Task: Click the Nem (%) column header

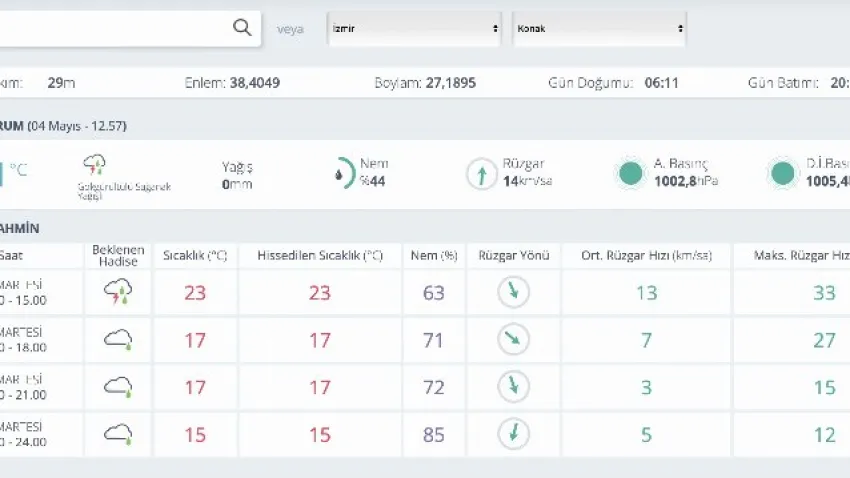Action: coord(433,256)
